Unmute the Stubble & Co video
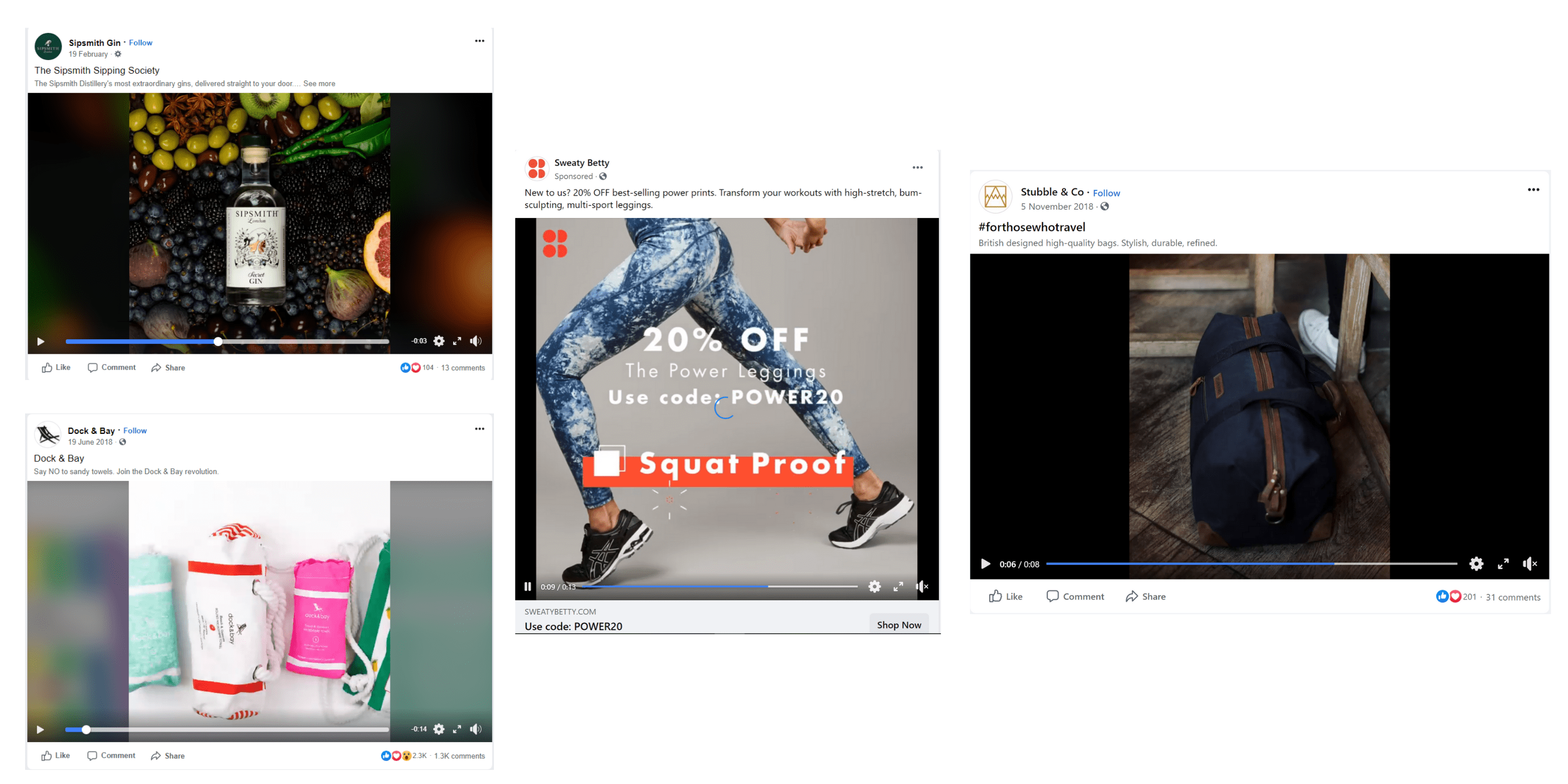 [1530, 563]
